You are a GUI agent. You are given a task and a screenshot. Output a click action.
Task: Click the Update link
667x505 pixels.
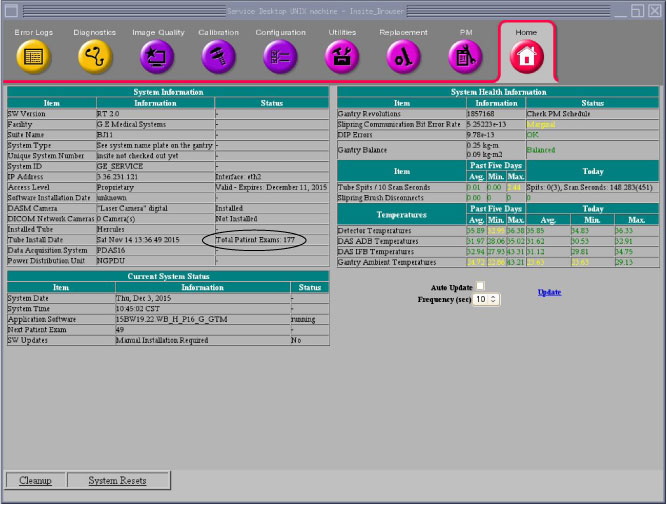pyautogui.click(x=549, y=292)
